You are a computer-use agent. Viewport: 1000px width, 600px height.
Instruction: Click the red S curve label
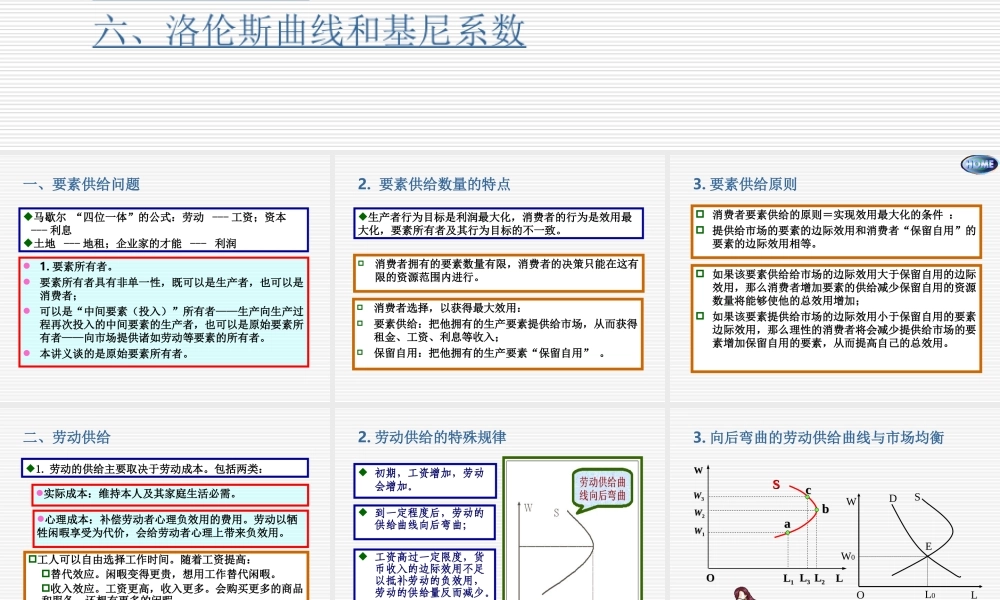775,484
